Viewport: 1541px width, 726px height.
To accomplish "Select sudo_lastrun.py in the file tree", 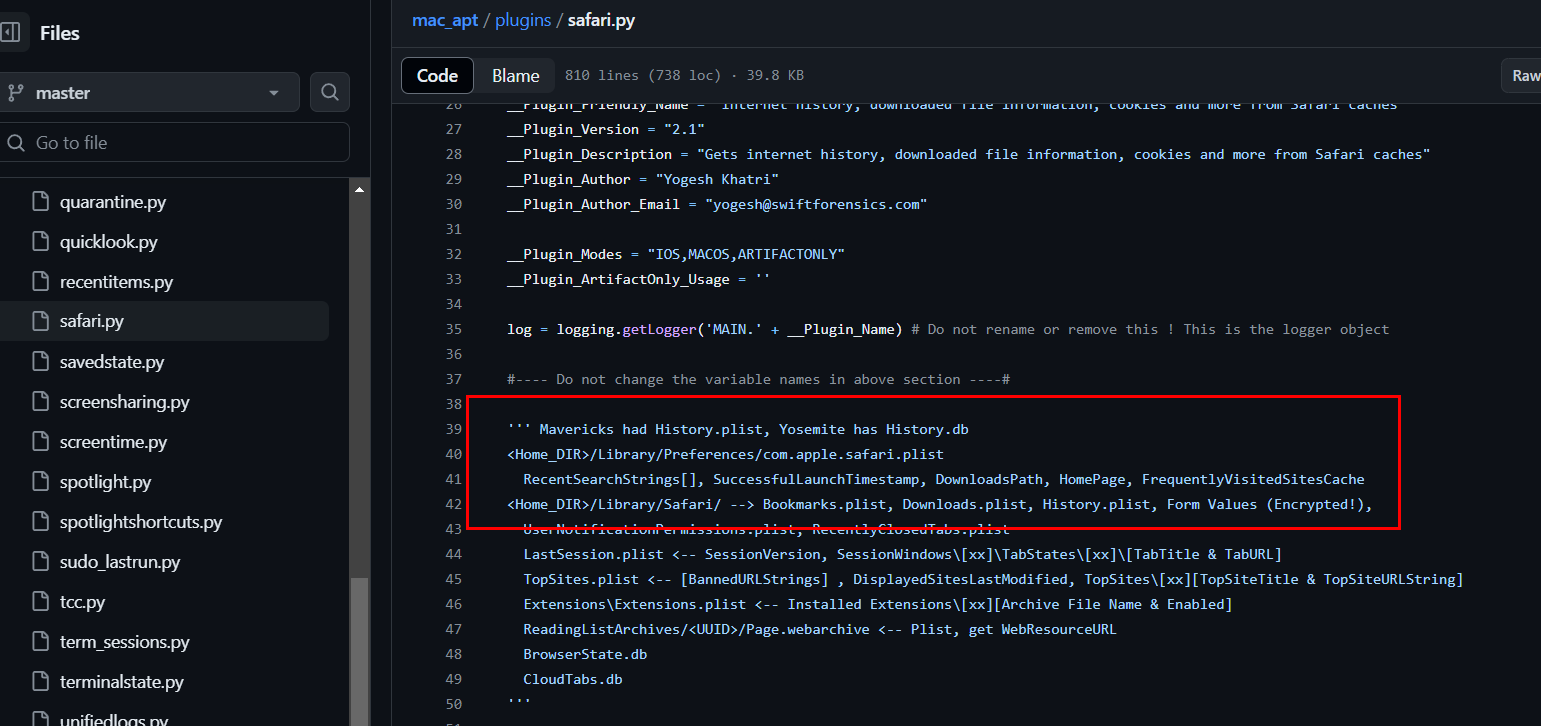I will coord(120,562).
